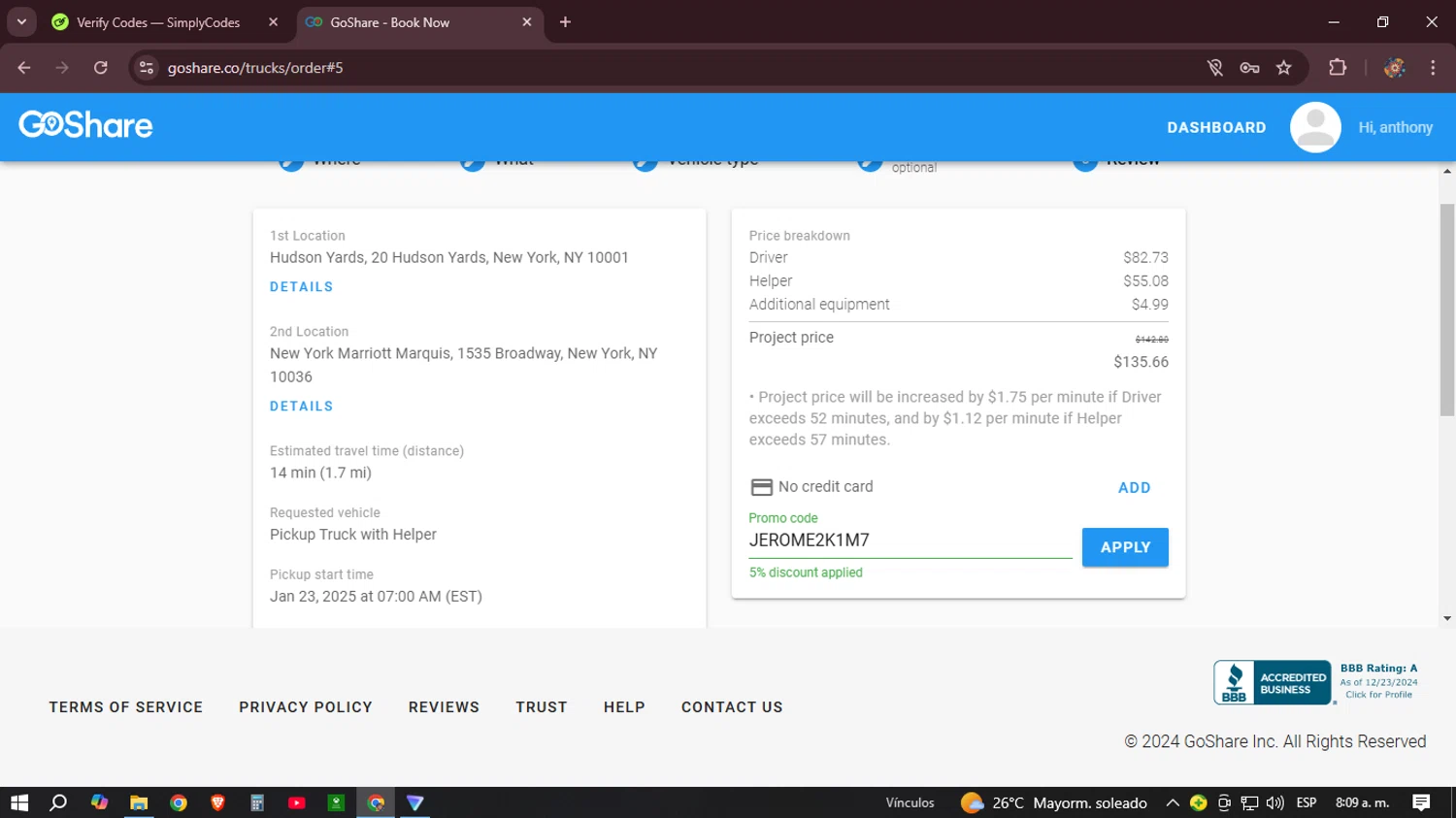This screenshot has height=818, width=1456.
Task: Open the Chrome profile avatar
Action: tap(1395, 68)
